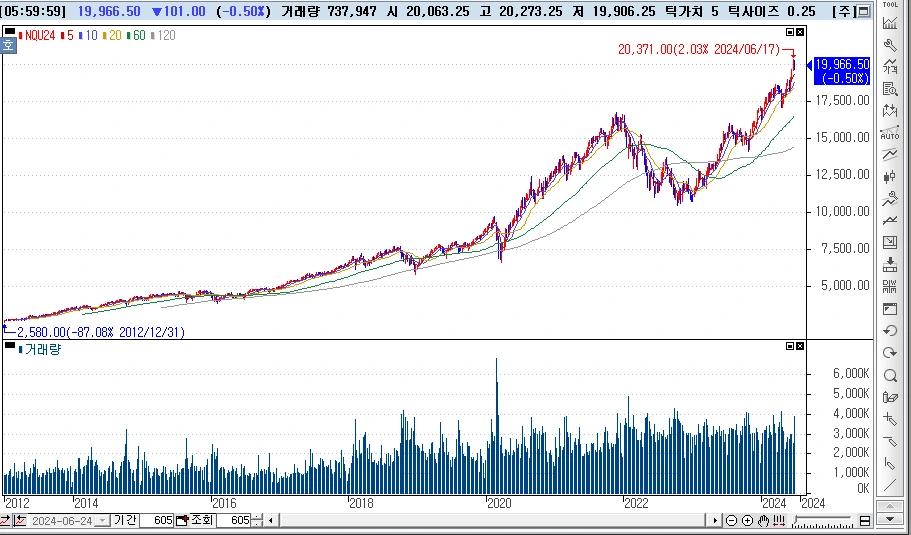Click the 조회 count spinner arrows

(257, 520)
